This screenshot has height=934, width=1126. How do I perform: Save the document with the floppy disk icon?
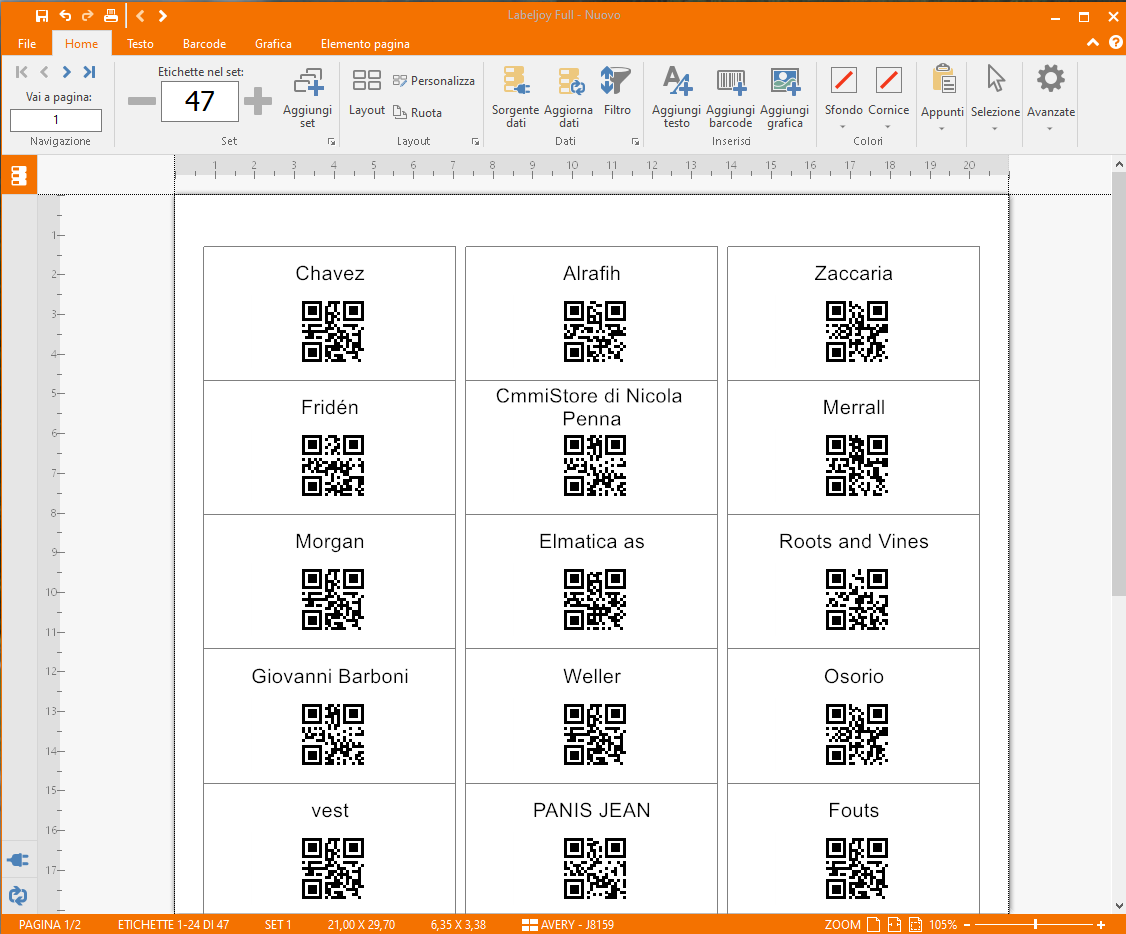(x=42, y=16)
